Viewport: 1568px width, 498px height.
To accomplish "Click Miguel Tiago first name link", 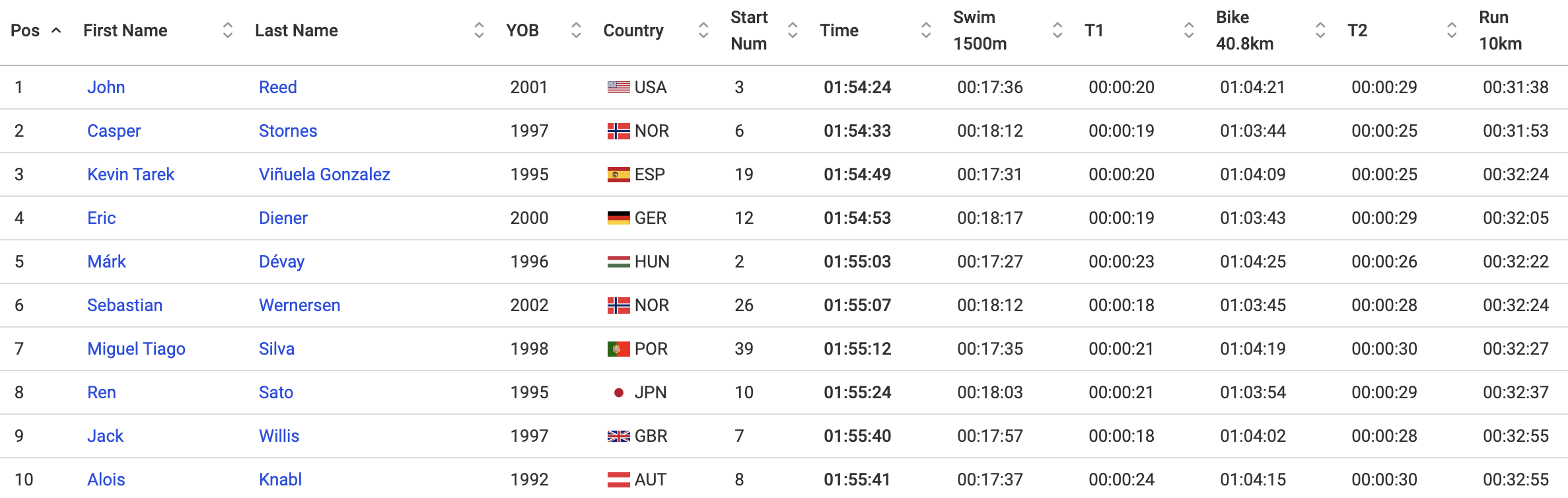I will (136, 349).
